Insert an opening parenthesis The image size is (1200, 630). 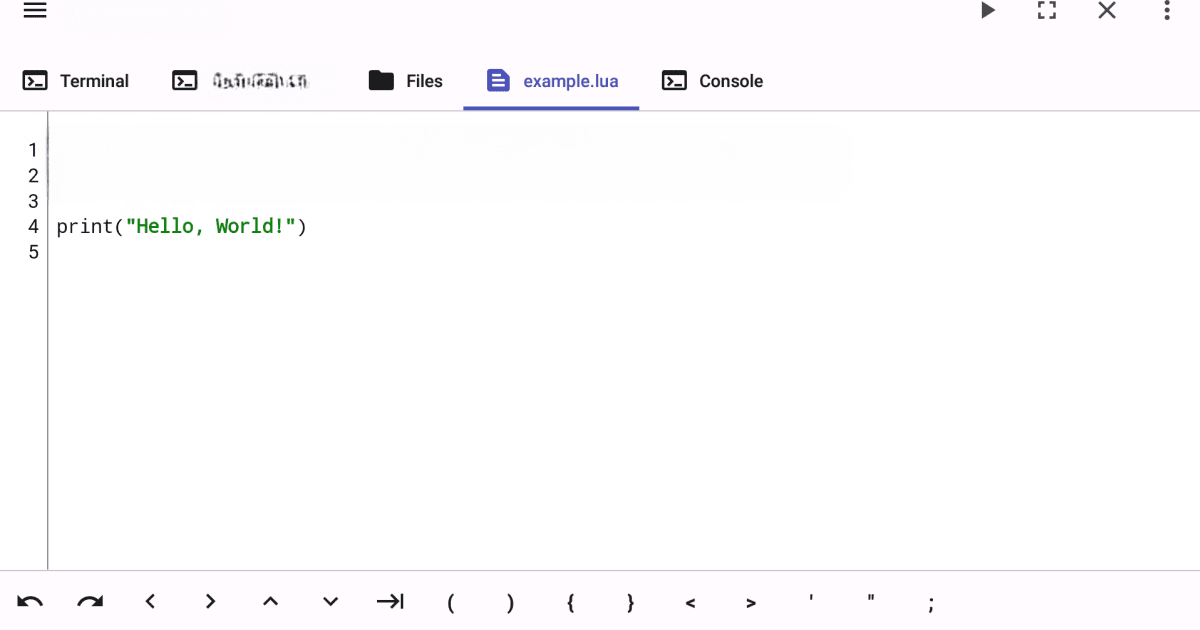(450, 602)
